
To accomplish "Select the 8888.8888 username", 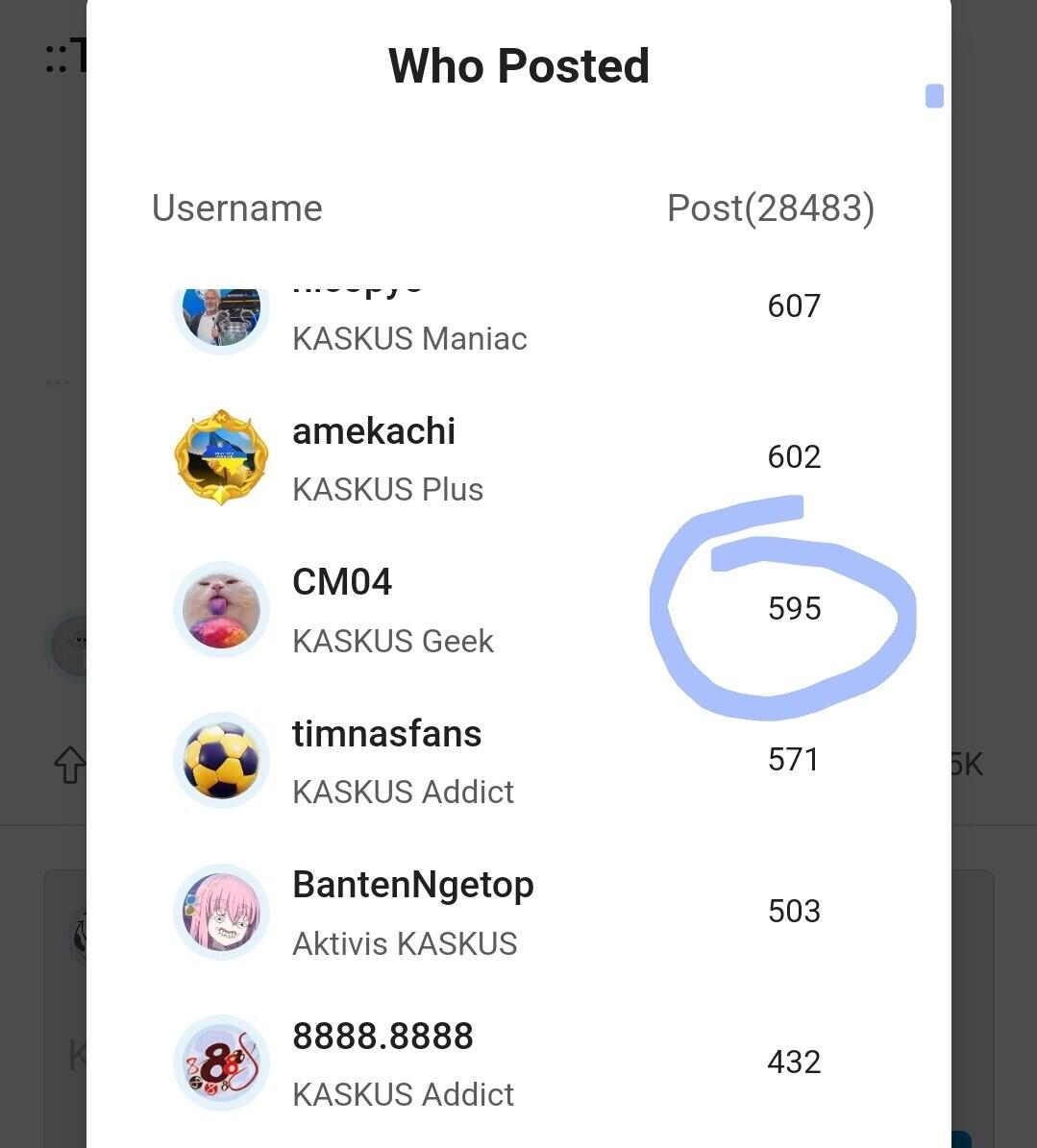I will (383, 1037).
